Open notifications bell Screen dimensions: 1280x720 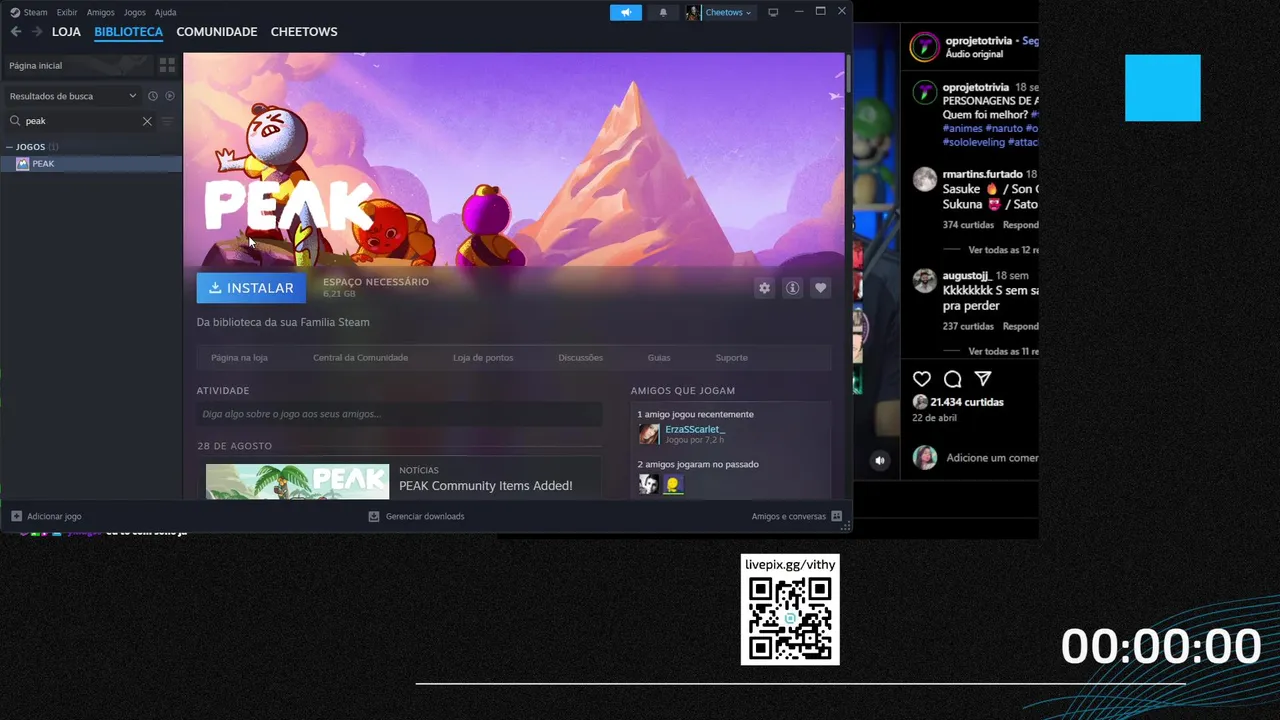pos(663,12)
